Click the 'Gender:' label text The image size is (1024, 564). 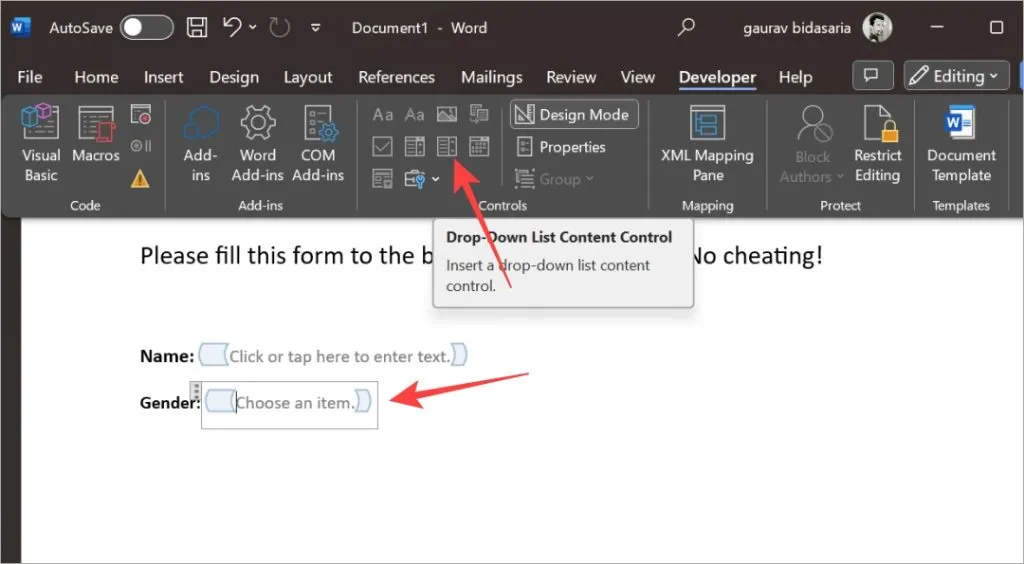tap(170, 403)
